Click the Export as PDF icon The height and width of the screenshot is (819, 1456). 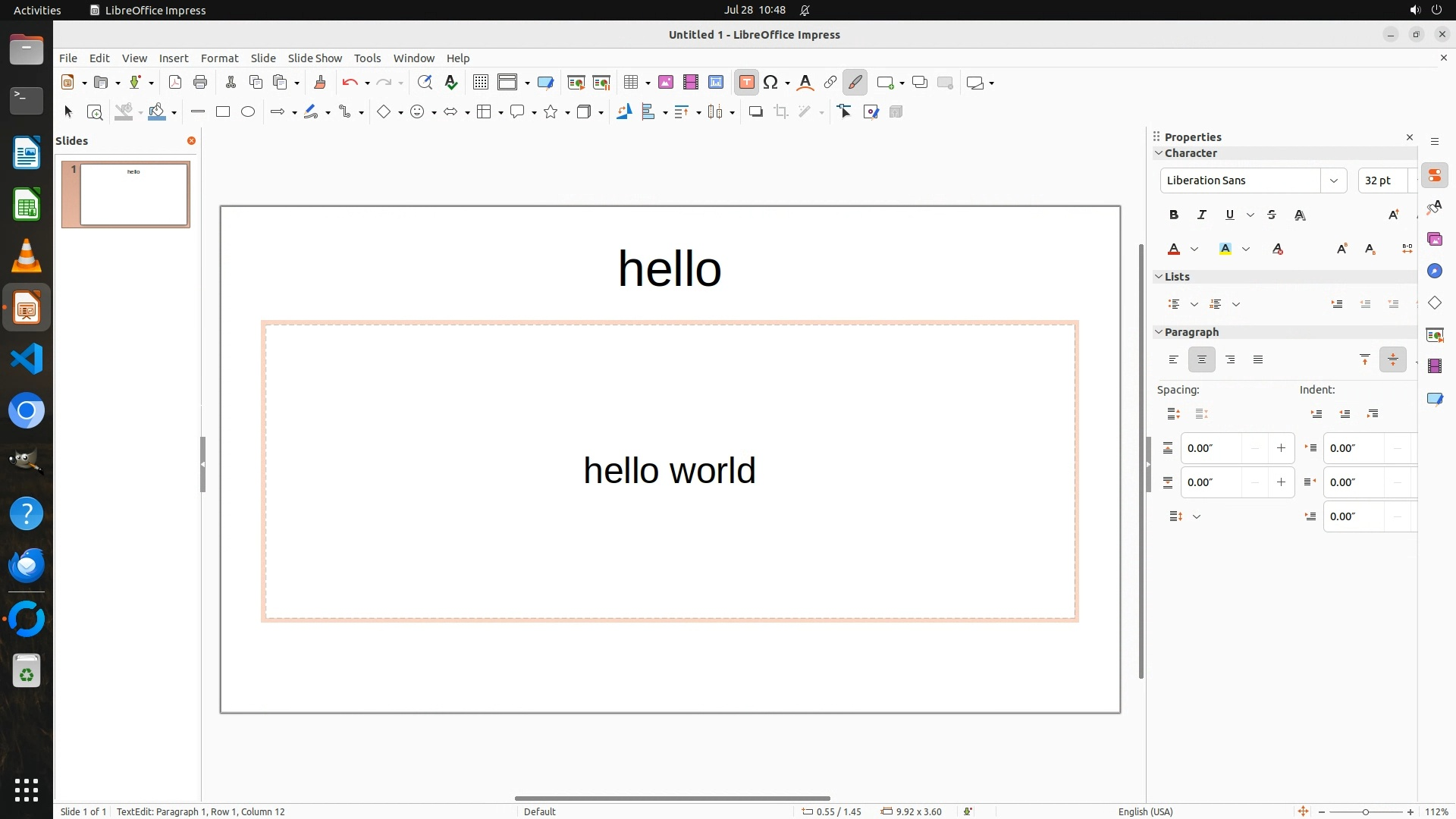175,83
